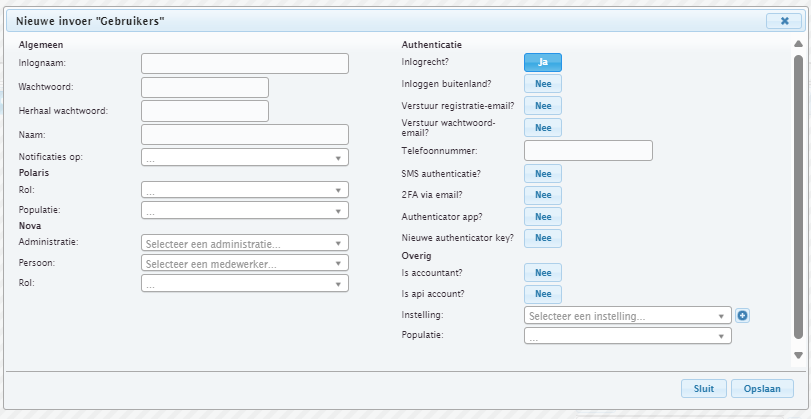Click the scrollbar down arrow
Viewport: 811px width, 419px height.
click(x=798, y=356)
